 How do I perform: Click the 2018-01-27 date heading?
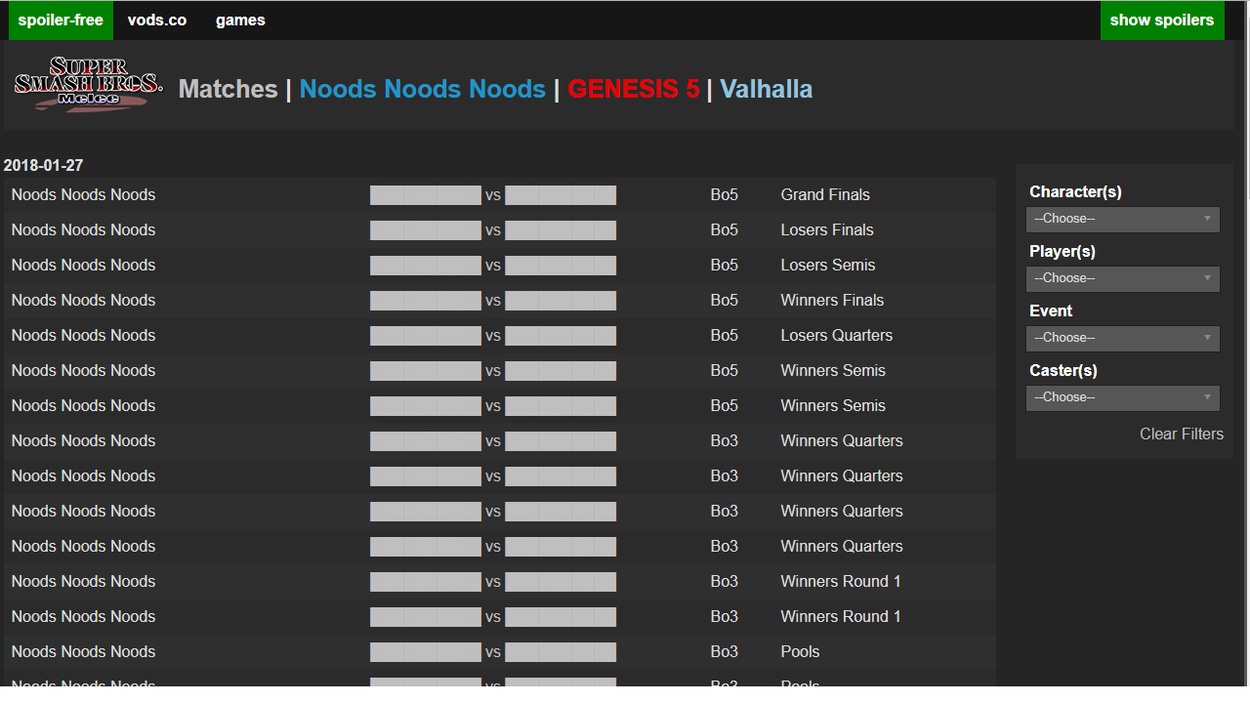(43, 166)
